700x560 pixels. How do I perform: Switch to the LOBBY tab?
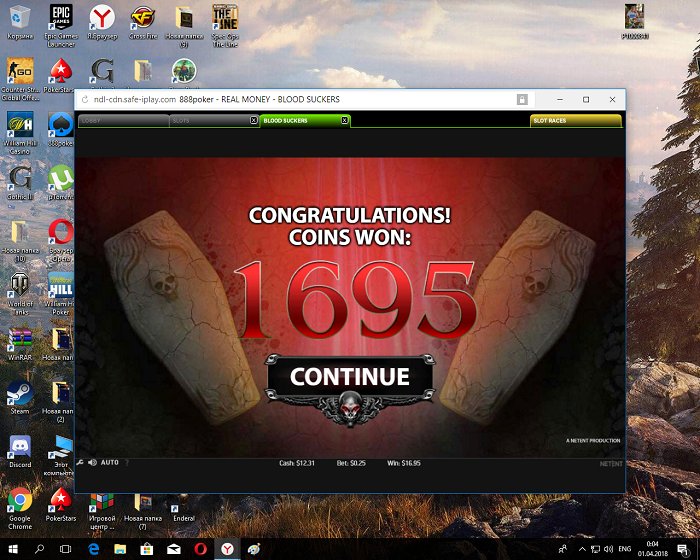(123, 121)
